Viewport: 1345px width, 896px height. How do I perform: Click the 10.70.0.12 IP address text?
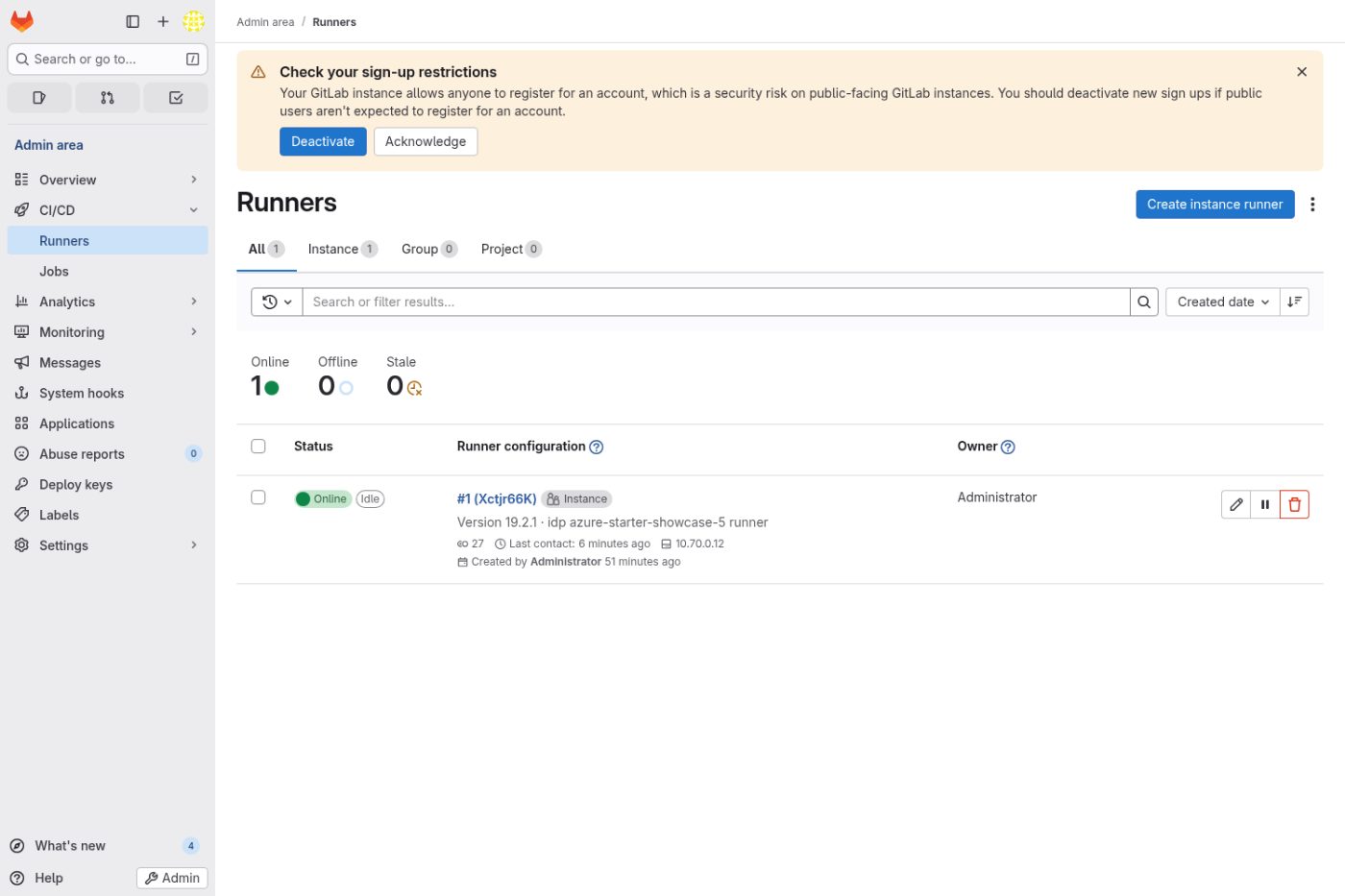point(699,545)
